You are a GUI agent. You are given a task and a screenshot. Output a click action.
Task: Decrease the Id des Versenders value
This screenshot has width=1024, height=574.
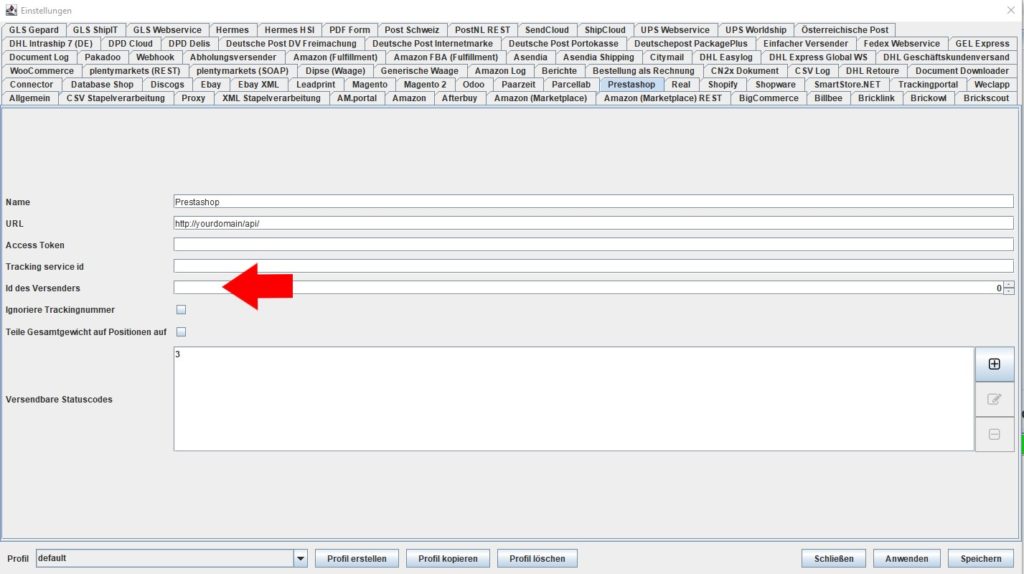click(1009, 291)
